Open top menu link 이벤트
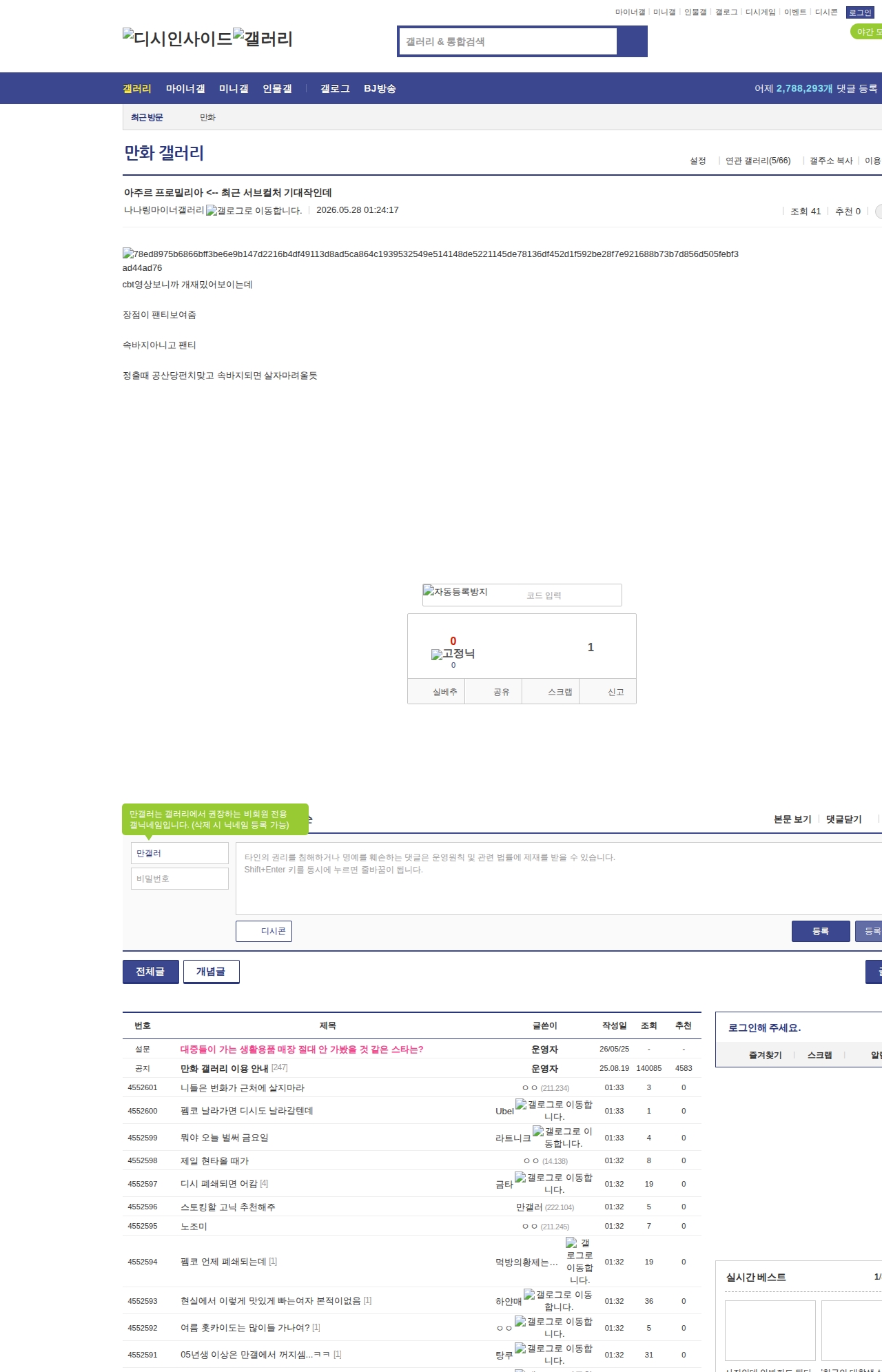 (795, 12)
